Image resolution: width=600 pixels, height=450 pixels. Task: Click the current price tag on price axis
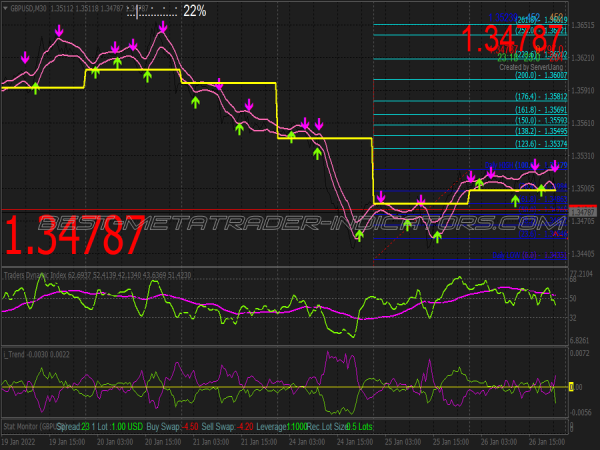581,212
